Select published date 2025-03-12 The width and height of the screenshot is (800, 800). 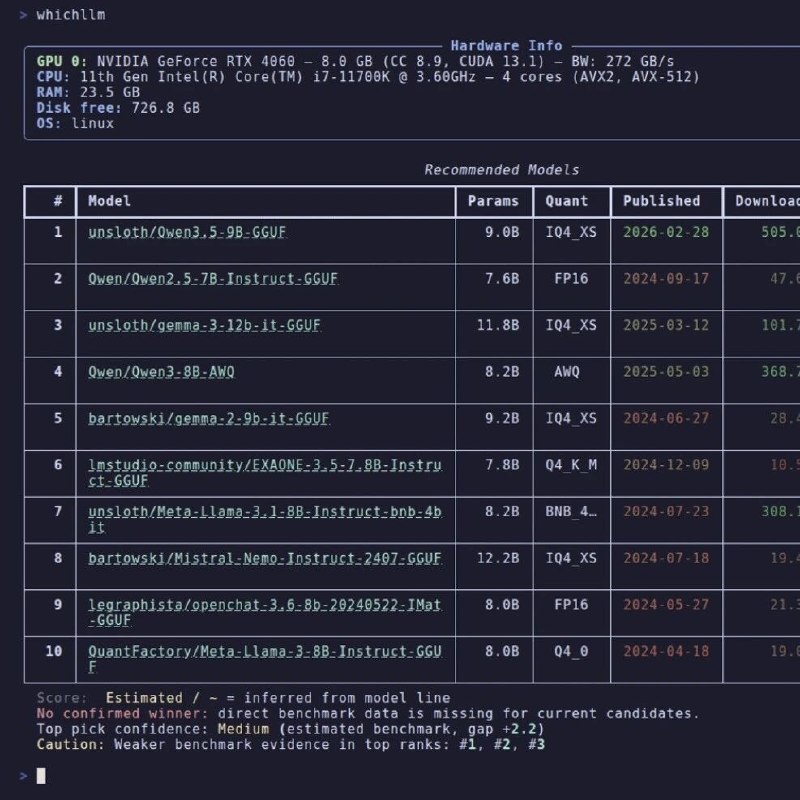pyautogui.click(x=666, y=326)
